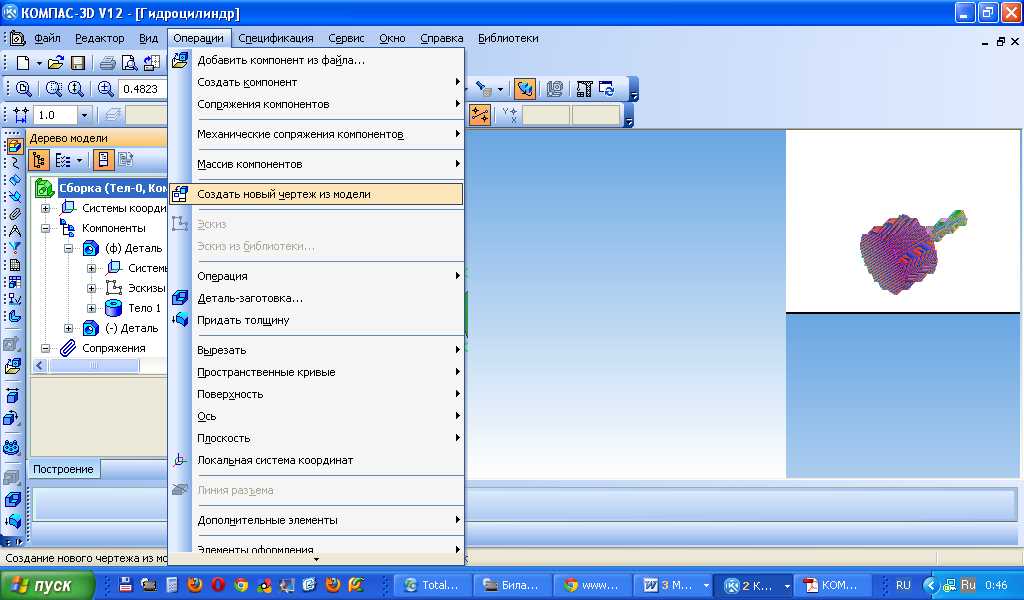Open the Библиотеки menu

pyautogui.click(x=508, y=38)
